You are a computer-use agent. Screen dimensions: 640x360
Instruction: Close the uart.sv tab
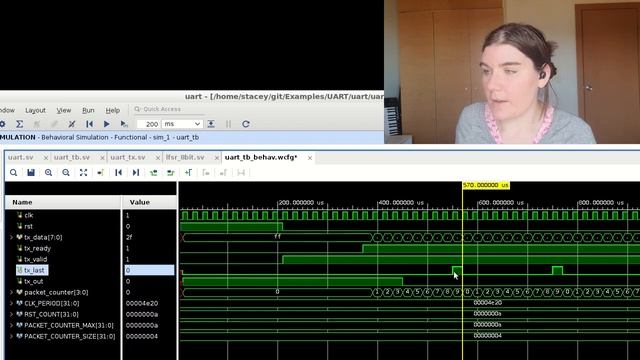(46, 158)
